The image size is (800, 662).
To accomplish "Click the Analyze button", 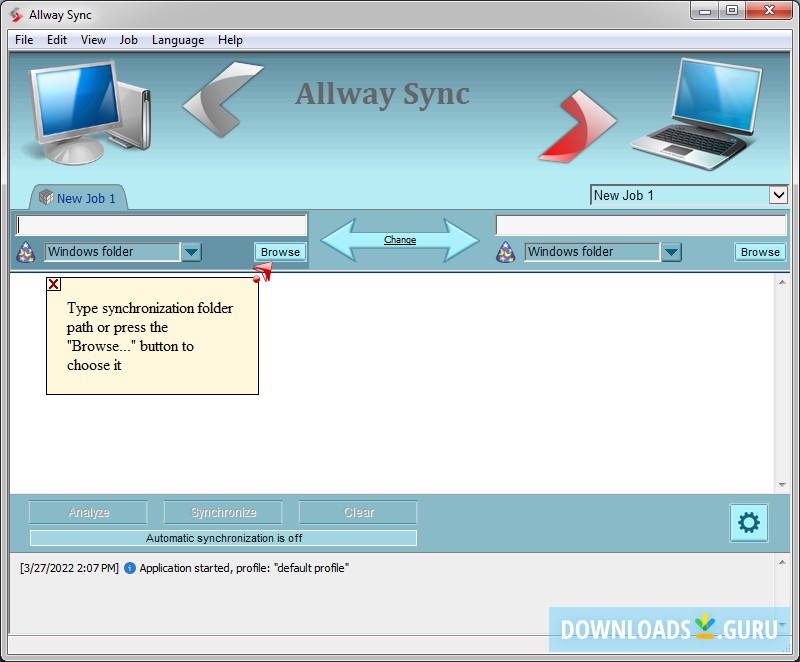I will point(88,512).
